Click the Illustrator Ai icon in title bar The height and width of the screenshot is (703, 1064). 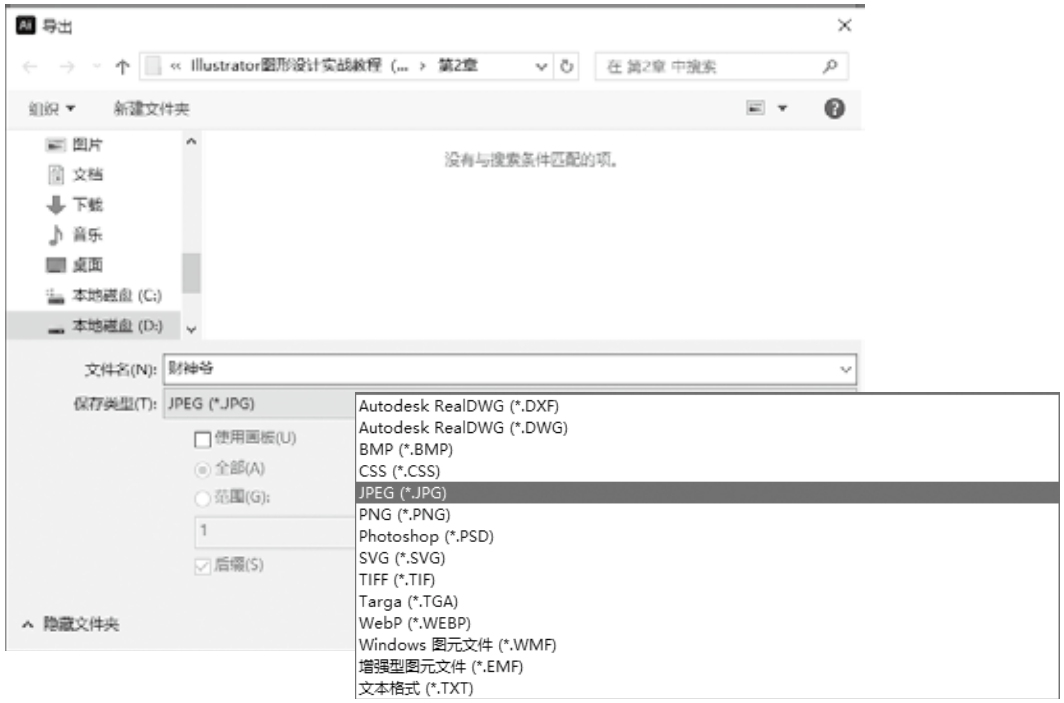[x=26, y=26]
